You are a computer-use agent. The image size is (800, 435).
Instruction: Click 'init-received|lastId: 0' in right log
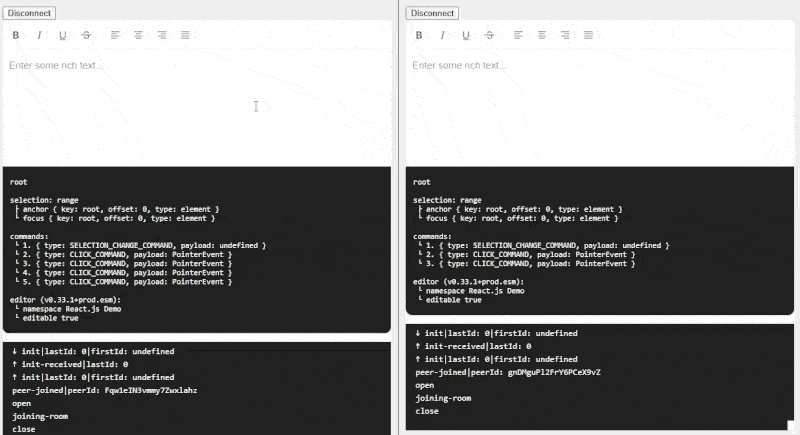pos(473,346)
